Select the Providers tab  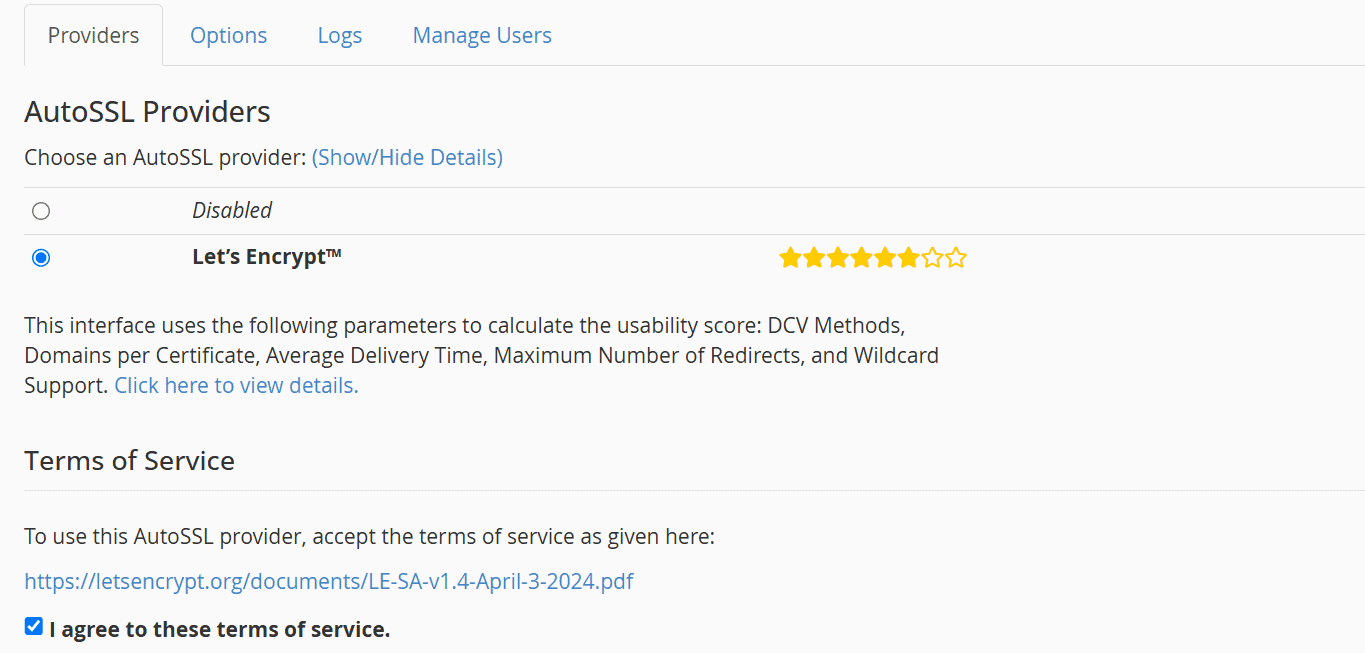coord(94,36)
